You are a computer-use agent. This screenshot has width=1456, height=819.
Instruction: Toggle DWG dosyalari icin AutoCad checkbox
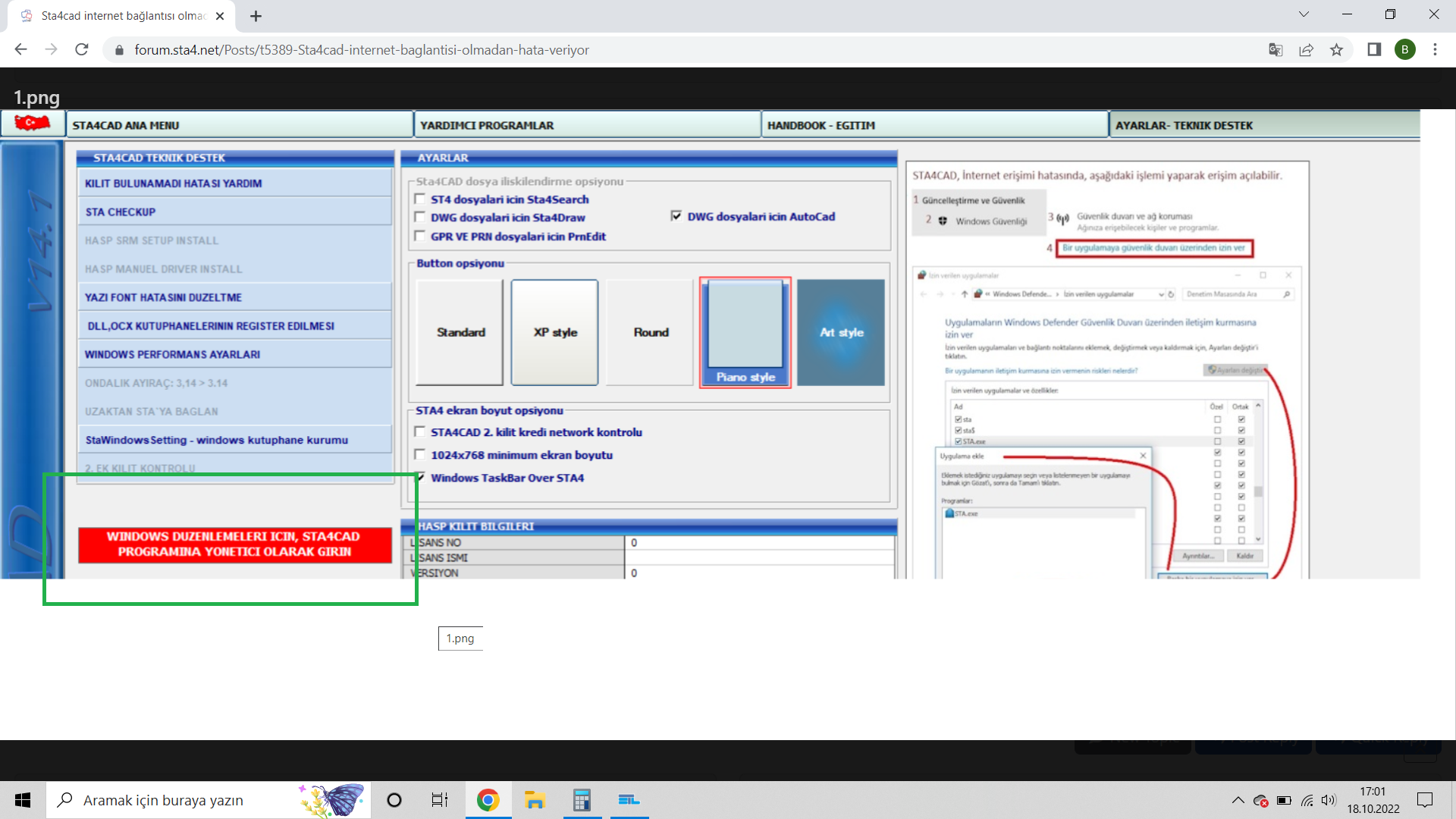tap(676, 216)
